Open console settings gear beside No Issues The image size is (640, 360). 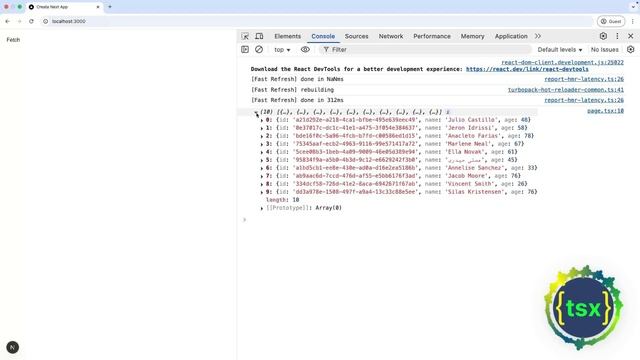pyautogui.click(x=631, y=49)
